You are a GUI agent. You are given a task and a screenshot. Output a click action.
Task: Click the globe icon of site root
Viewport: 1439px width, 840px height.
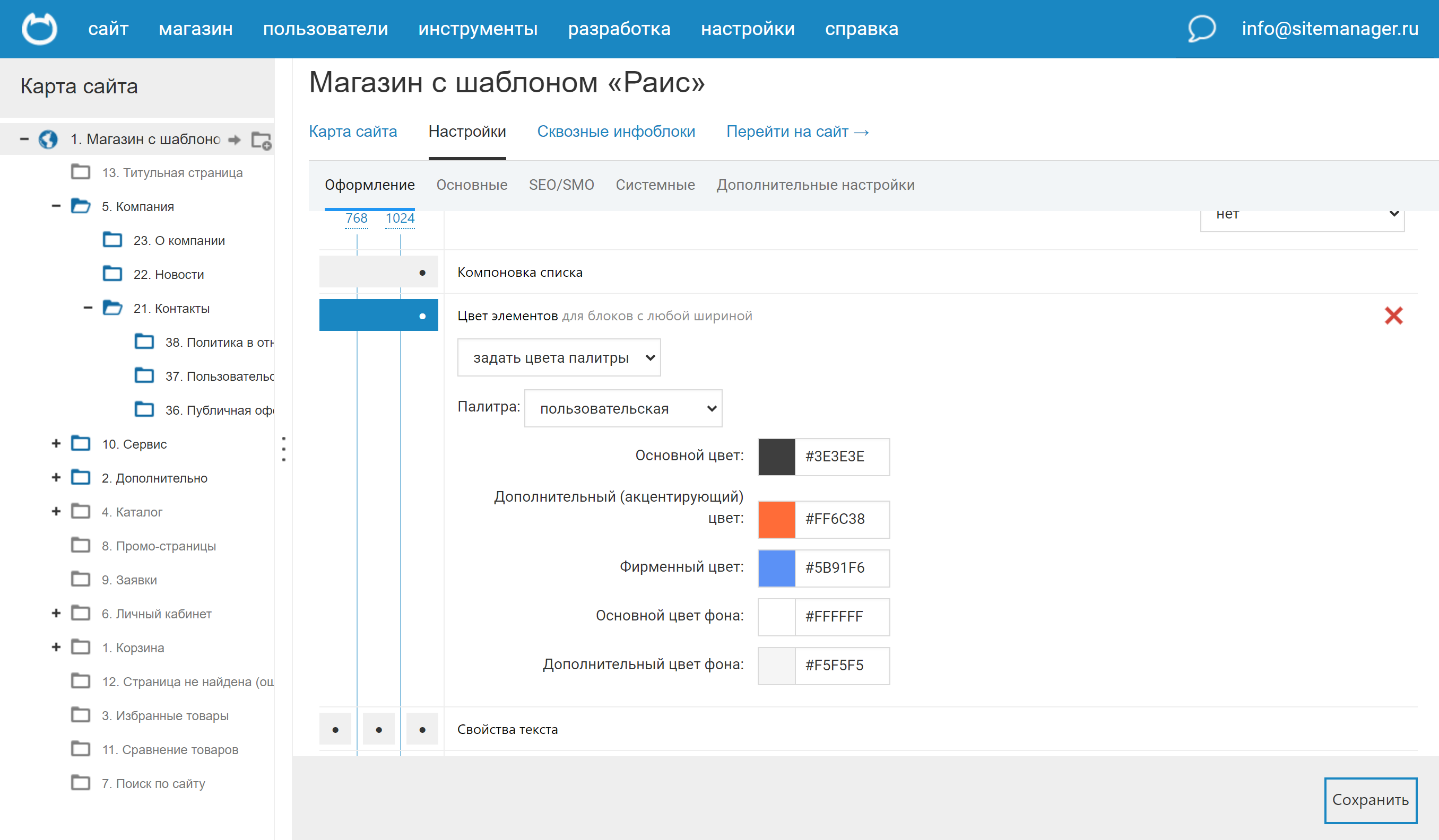(48, 139)
